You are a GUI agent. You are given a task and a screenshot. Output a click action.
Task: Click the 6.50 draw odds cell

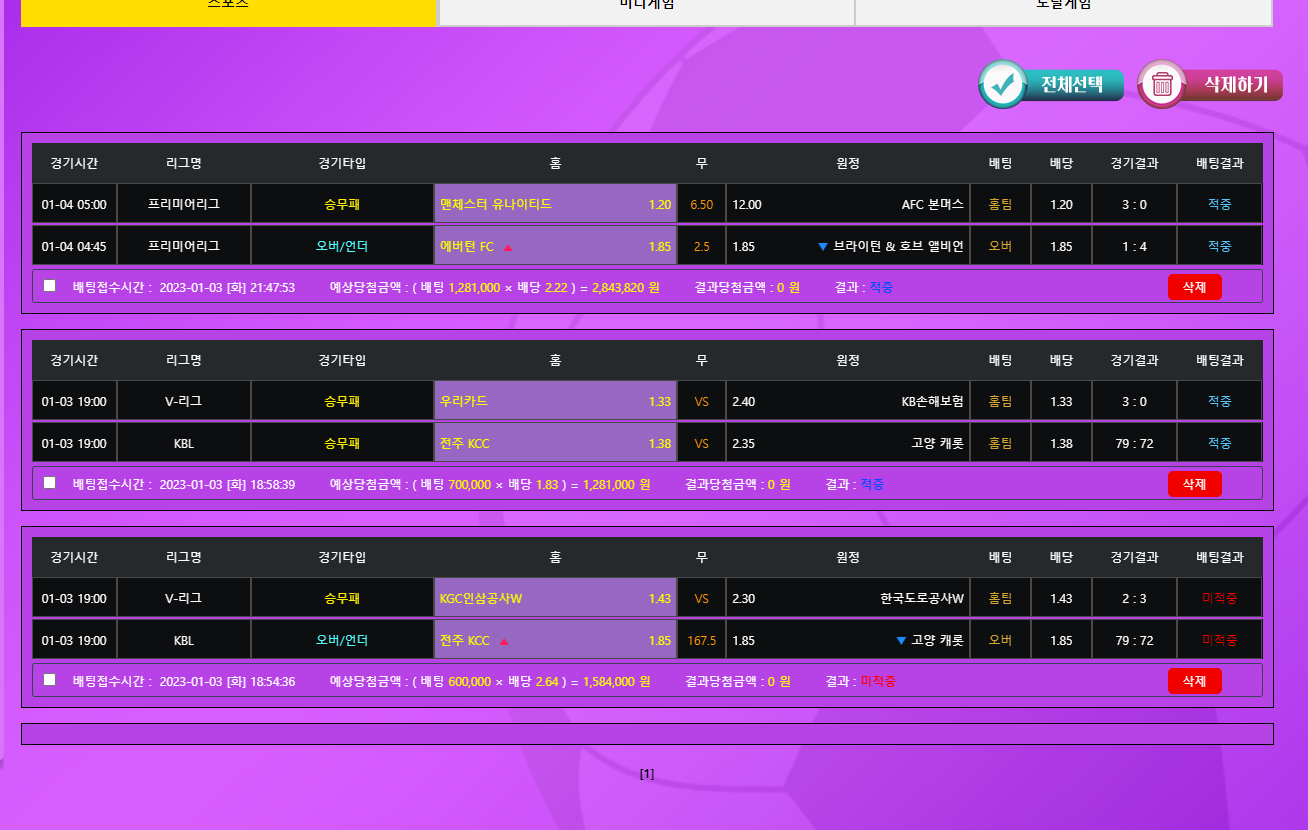pyautogui.click(x=701, y=204)
